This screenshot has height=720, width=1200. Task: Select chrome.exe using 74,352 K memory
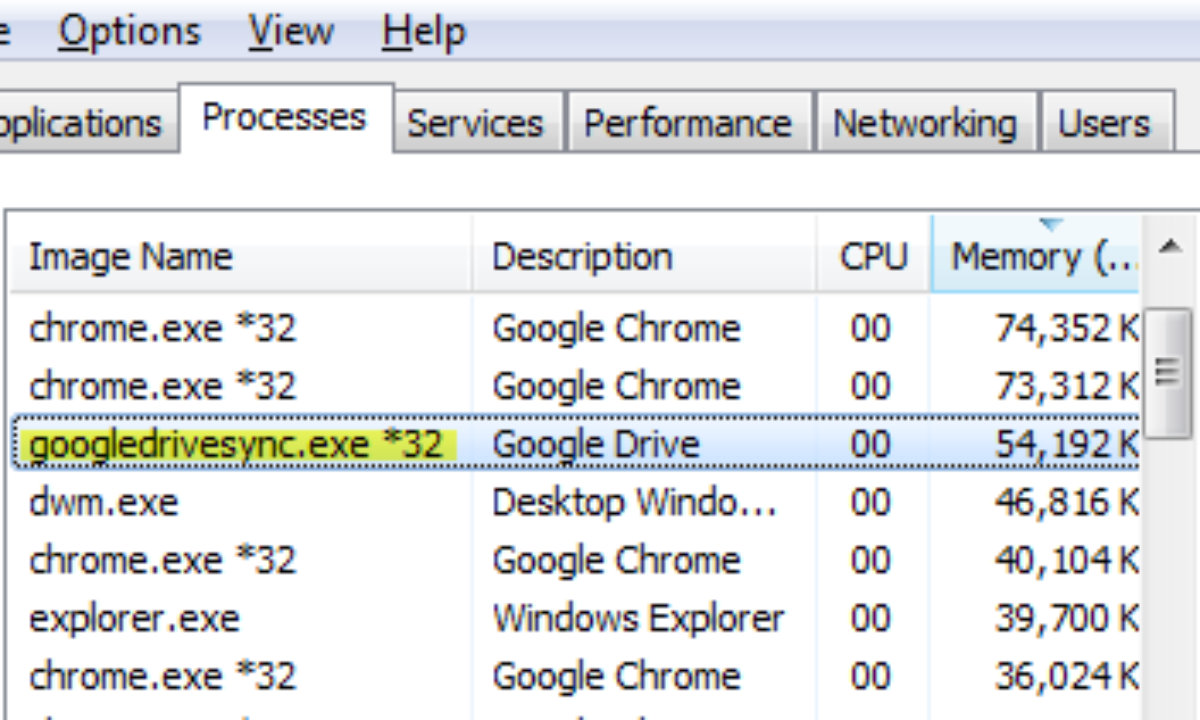[163, 328]
